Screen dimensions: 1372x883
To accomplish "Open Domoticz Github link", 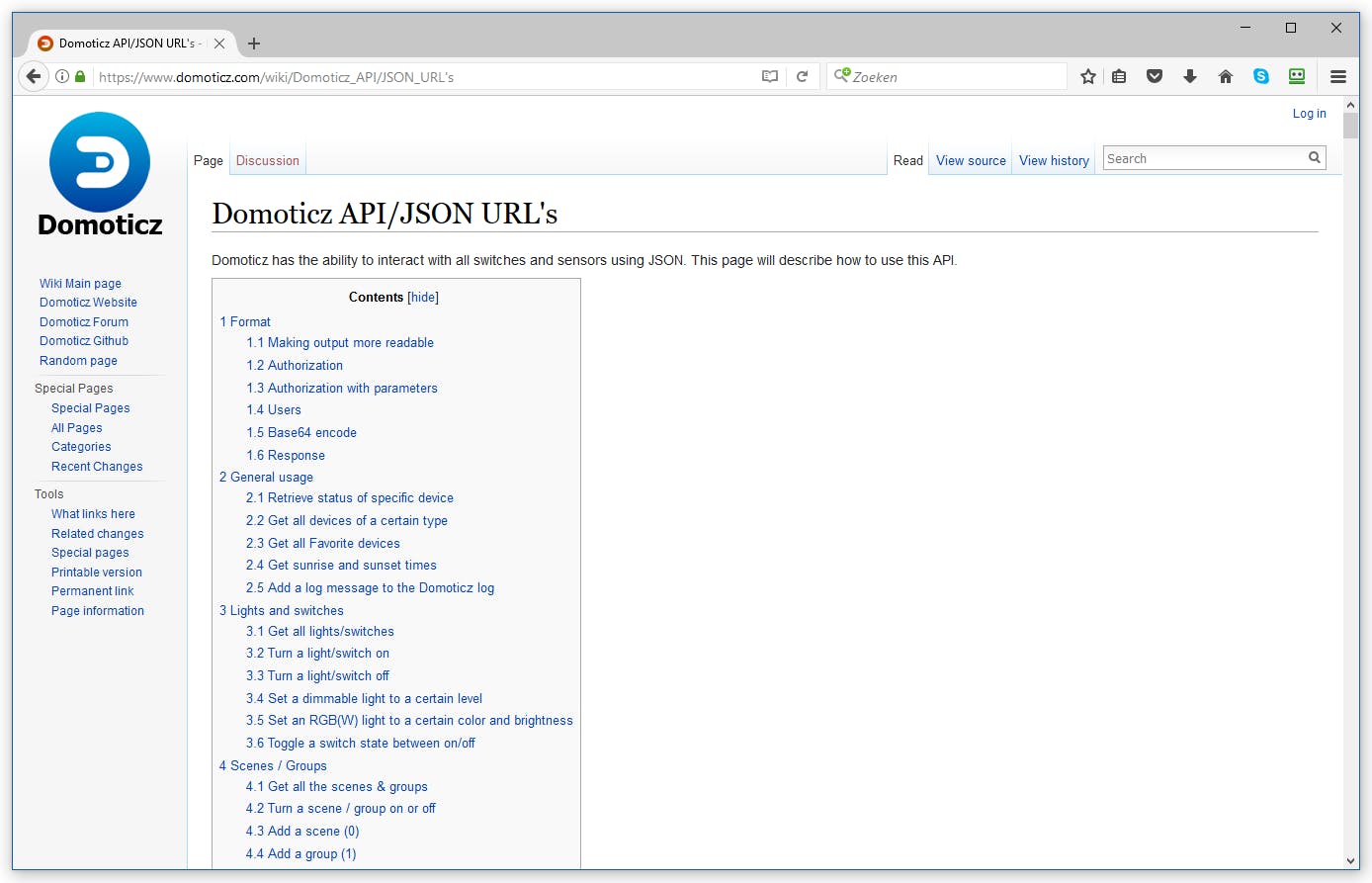I will pos(84,341).
